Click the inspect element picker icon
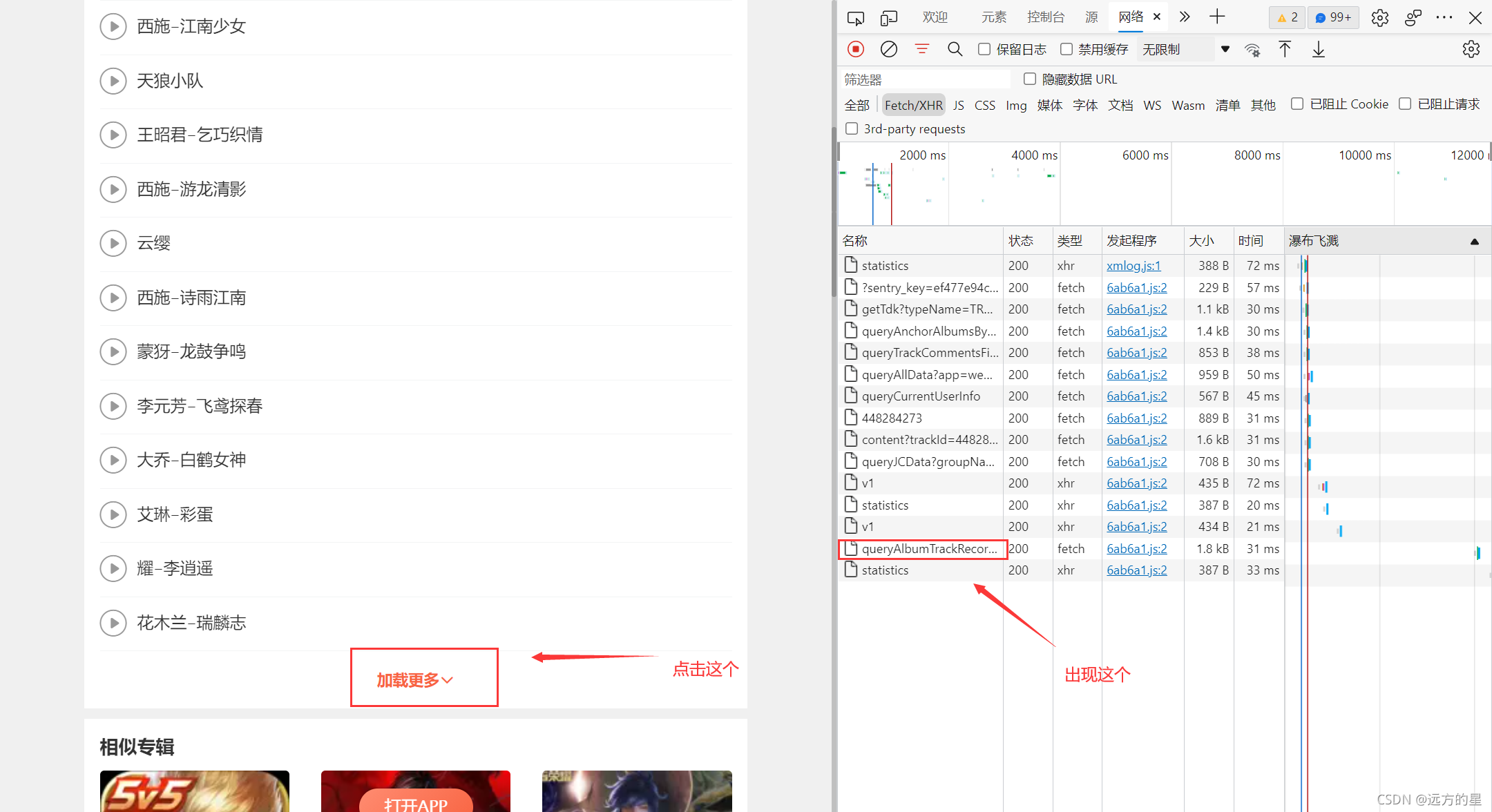 pos(856,18)
